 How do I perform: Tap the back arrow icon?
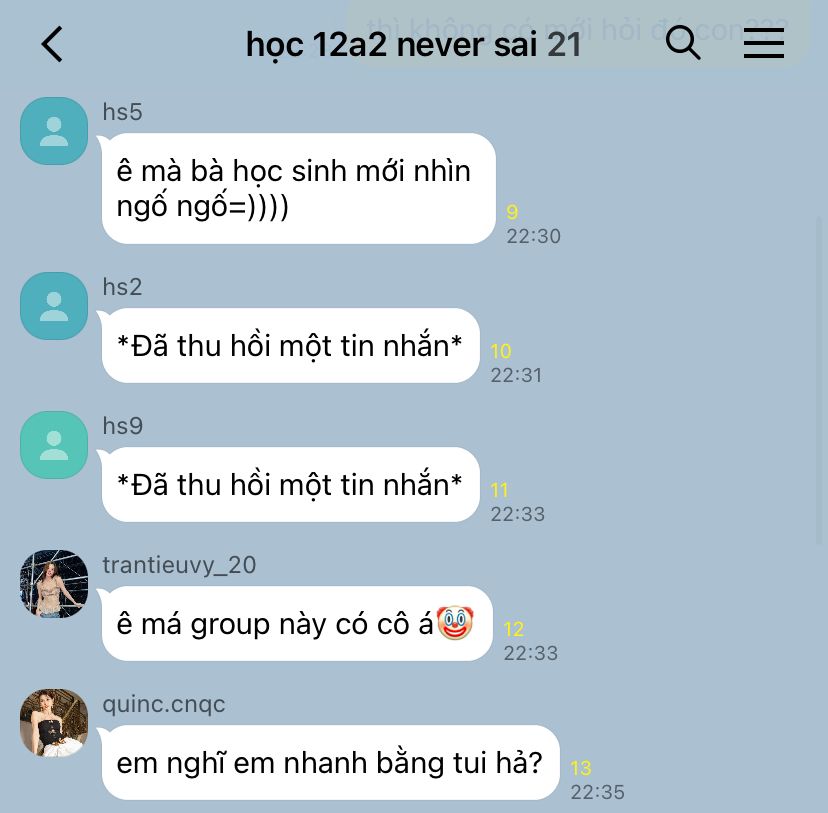click(52, 44)
